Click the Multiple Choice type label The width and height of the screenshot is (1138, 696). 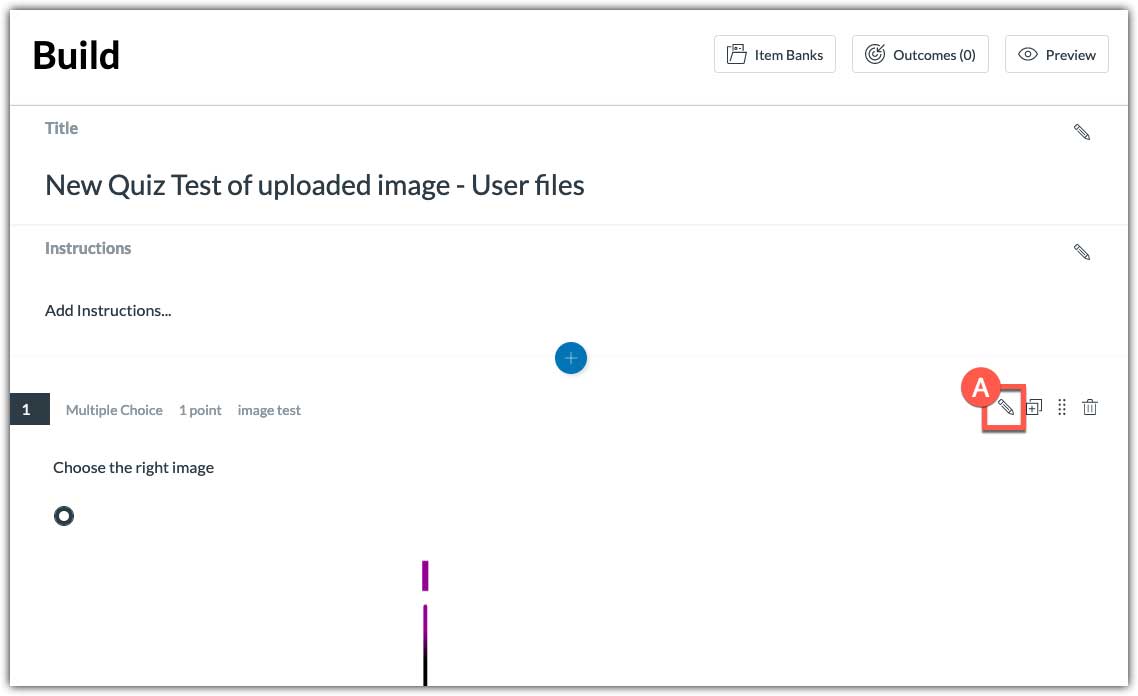click(x=114, y=410)
